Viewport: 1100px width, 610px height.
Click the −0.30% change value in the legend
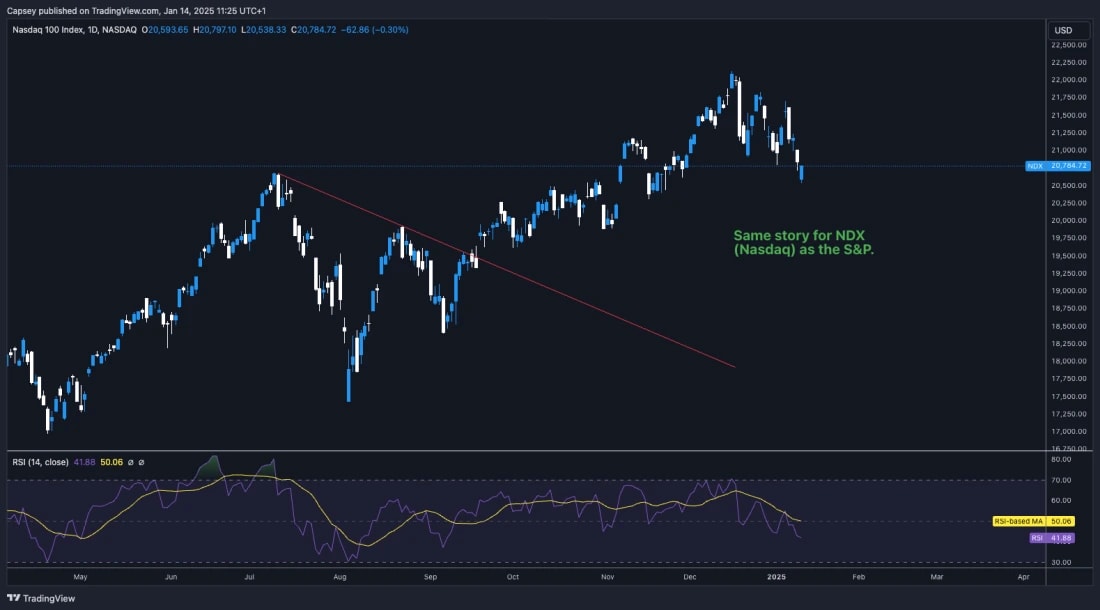click(x=388, y=29)
